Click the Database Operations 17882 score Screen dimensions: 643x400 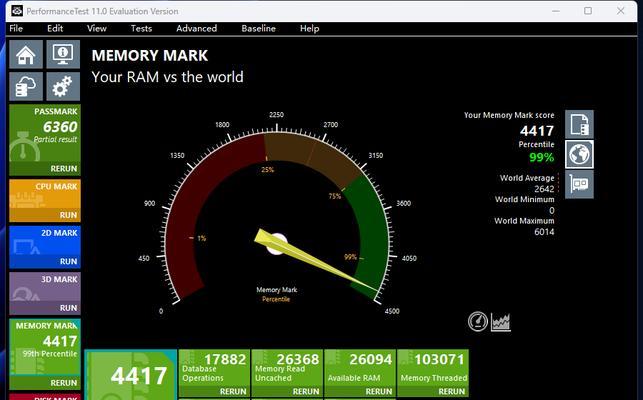coord(225,359)
